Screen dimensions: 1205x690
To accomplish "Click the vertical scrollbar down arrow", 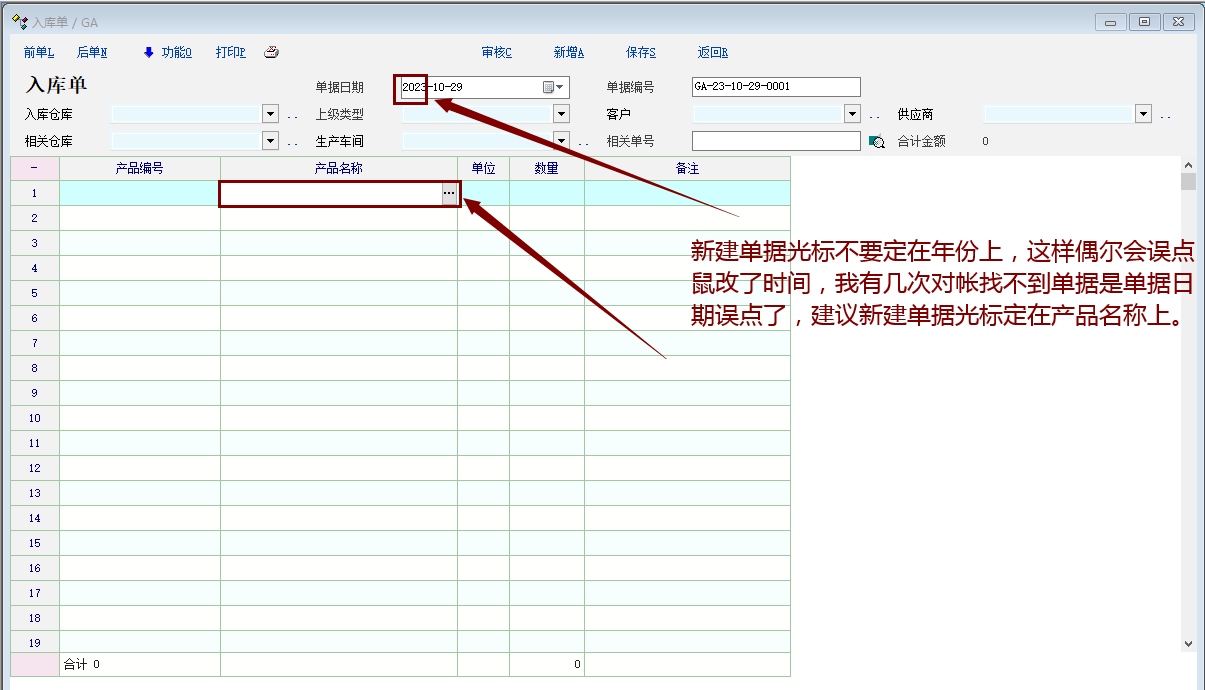I will tap(1188, 643).
